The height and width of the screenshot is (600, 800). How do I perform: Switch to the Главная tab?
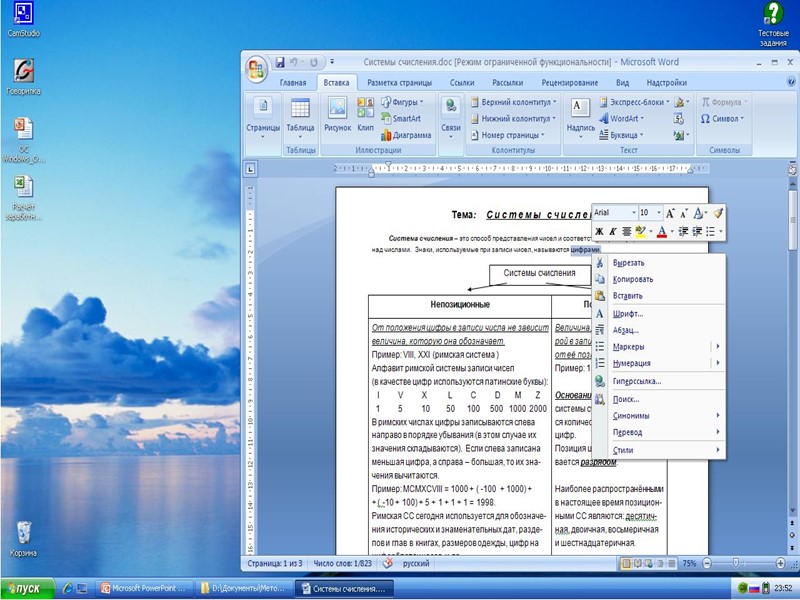click(293, 83)
